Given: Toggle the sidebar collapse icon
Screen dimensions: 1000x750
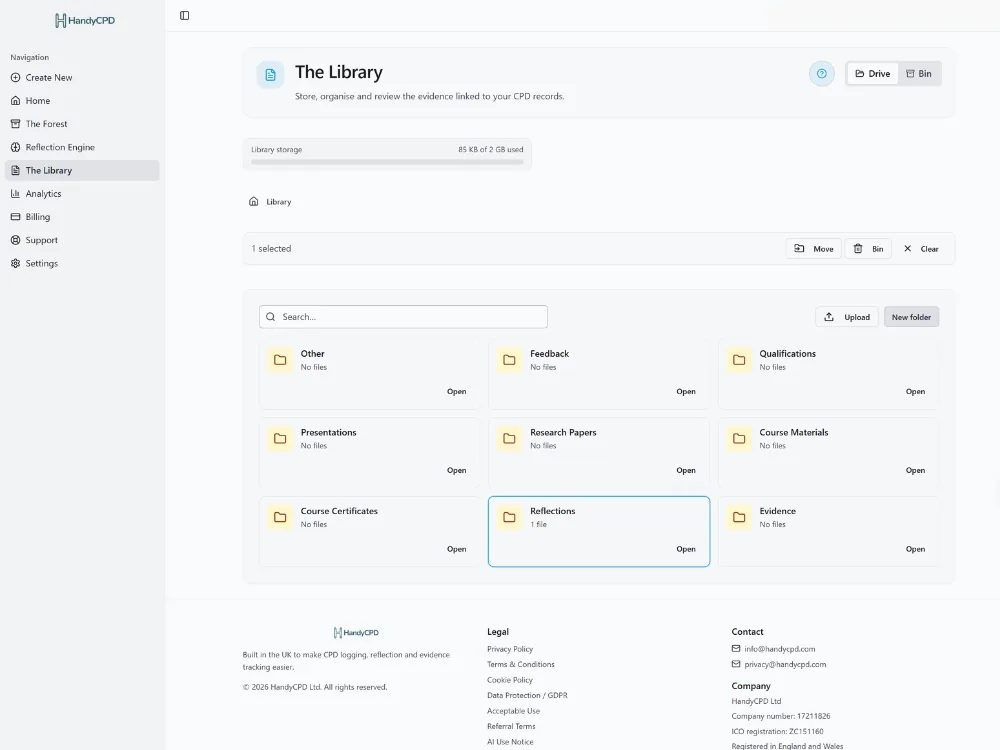Looking at the screenshot, I should [184, 15].
